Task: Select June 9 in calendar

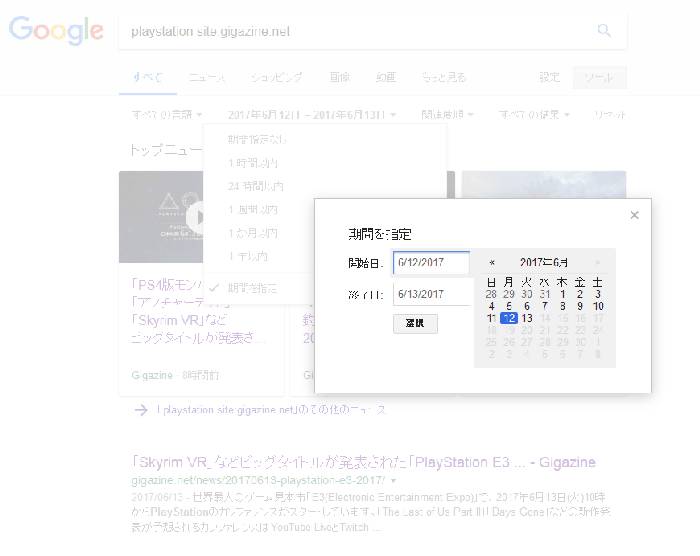Action: click(580, 306)
